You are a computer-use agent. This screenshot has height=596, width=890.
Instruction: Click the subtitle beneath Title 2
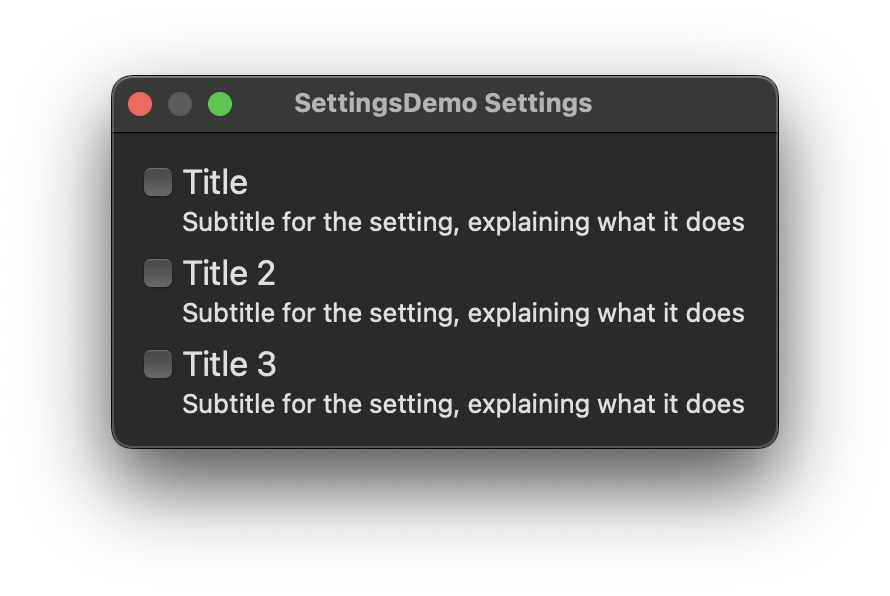pyautogui.click(x=462, y=313)
